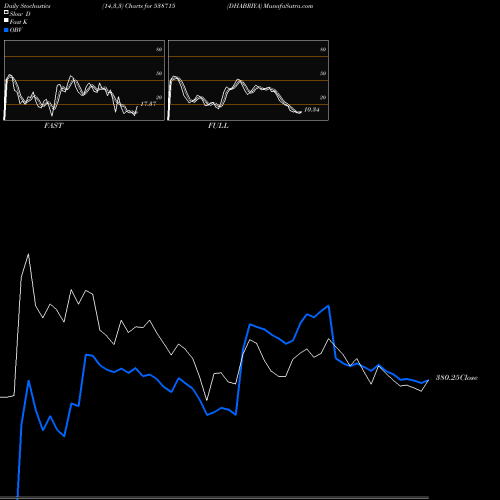Click the Fast K legend color box
This screenshot has width=500, height=500.
pos(6,20)
